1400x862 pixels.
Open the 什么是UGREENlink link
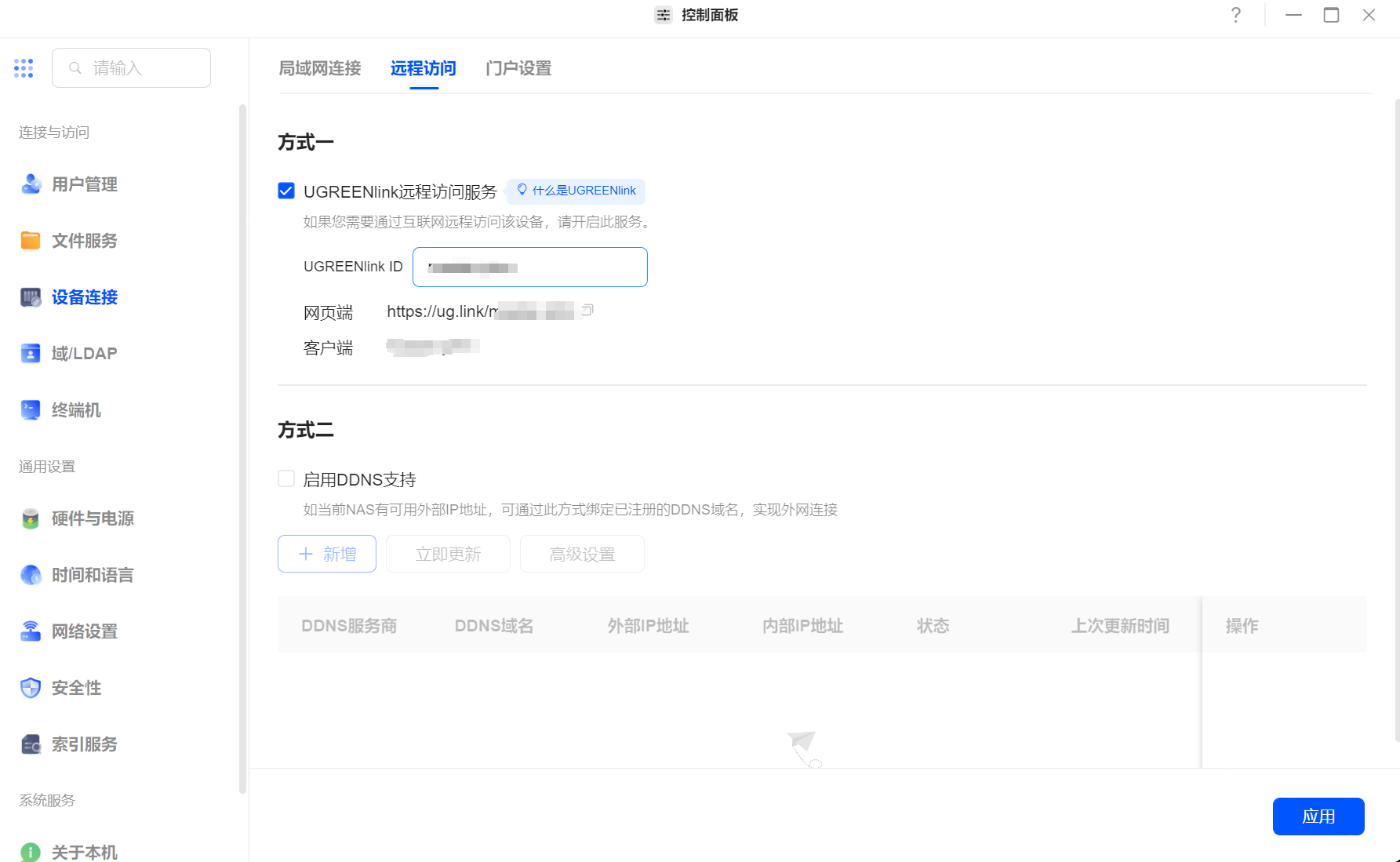coord(576,191)
